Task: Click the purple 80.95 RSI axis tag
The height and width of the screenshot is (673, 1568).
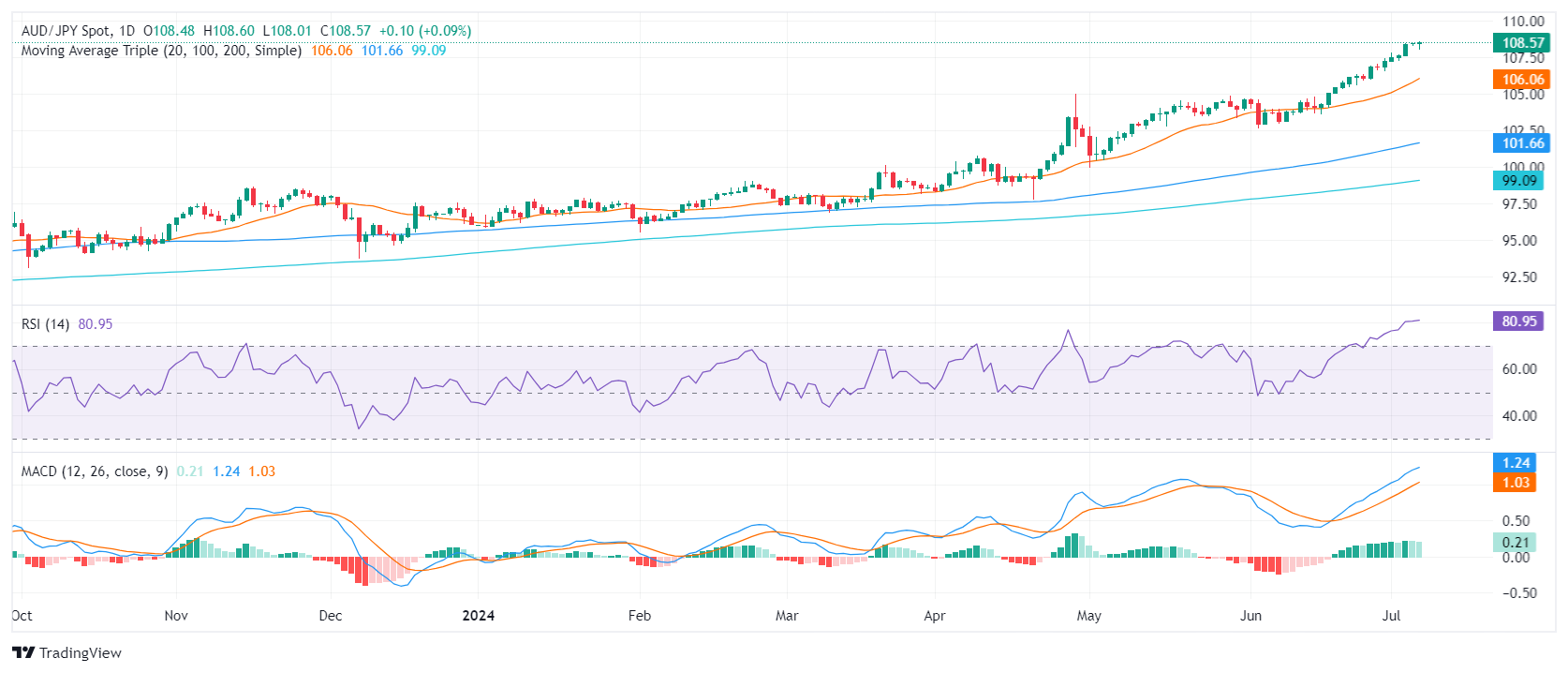Action: coord(1518,322)
